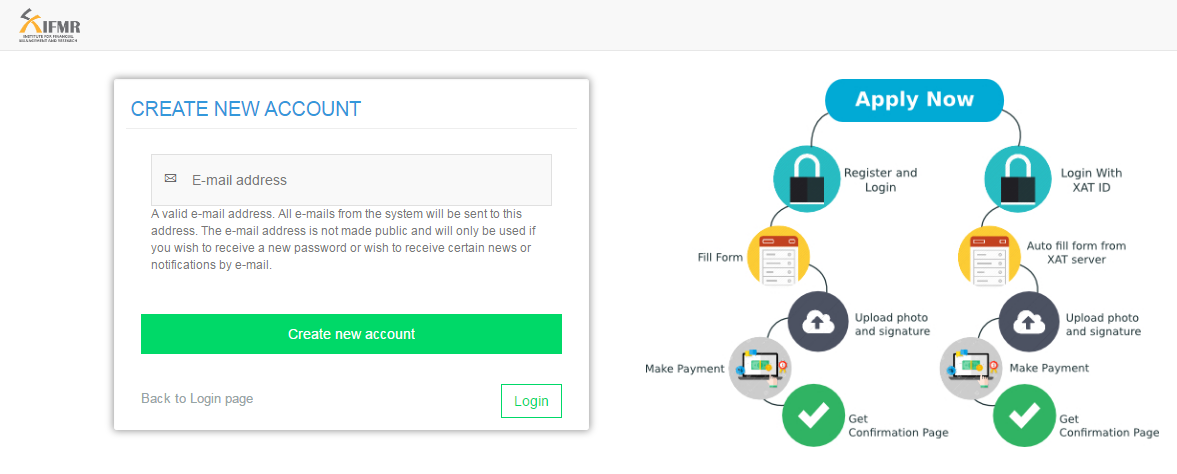Screen dimensions: 1177x474
Task: Click the right Make Payment icon
Action: pos(971,368)
